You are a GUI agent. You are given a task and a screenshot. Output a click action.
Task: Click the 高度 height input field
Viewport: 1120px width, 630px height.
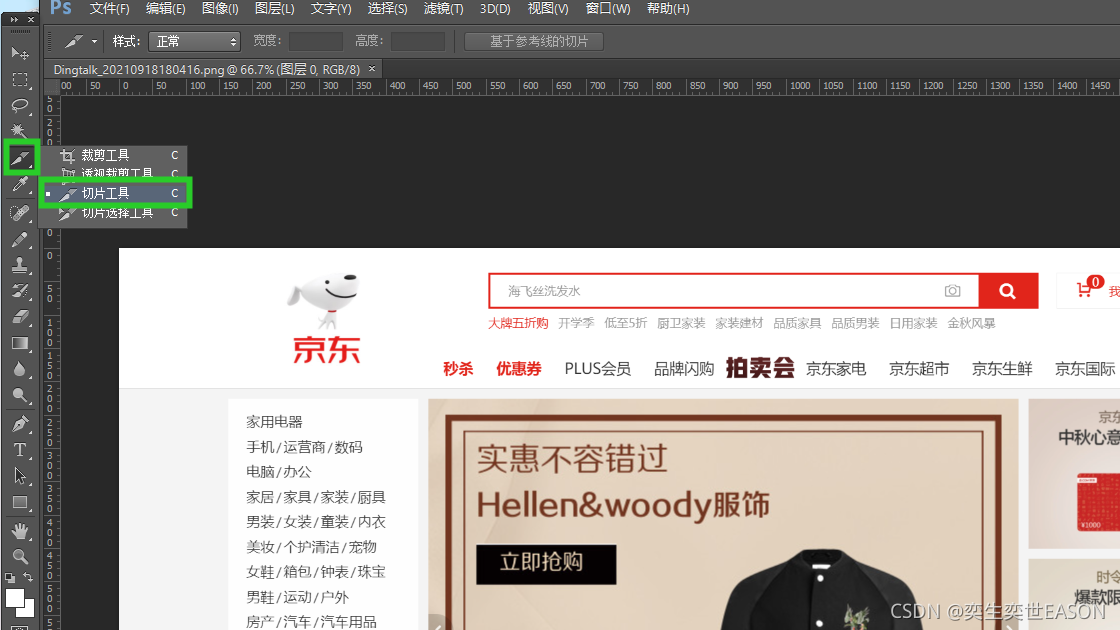click(x=418, y=41)
